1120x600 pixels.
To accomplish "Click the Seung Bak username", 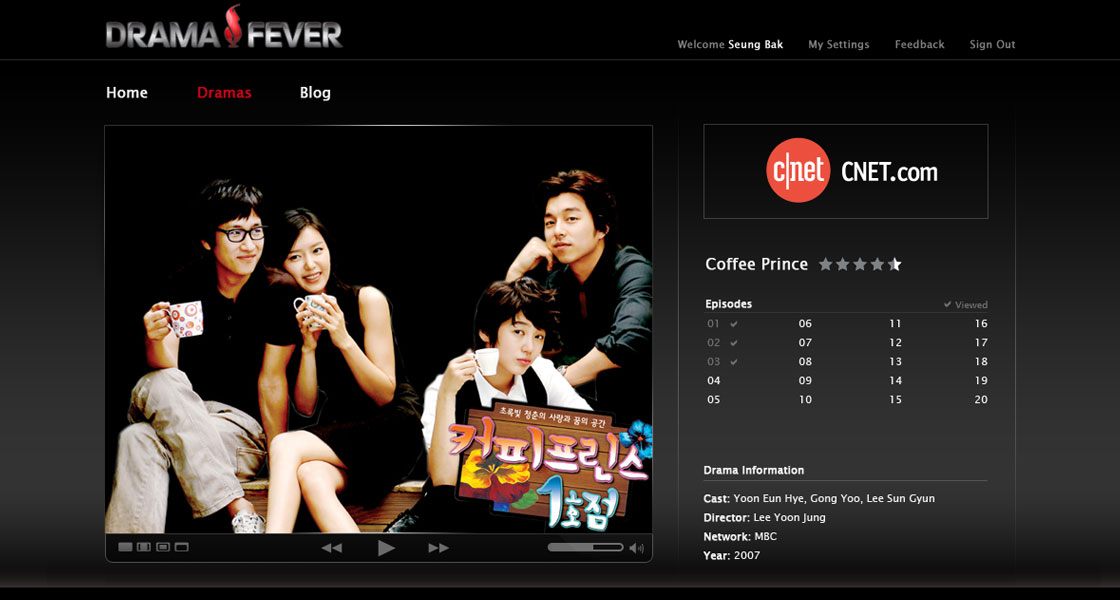I will [756, 44].
